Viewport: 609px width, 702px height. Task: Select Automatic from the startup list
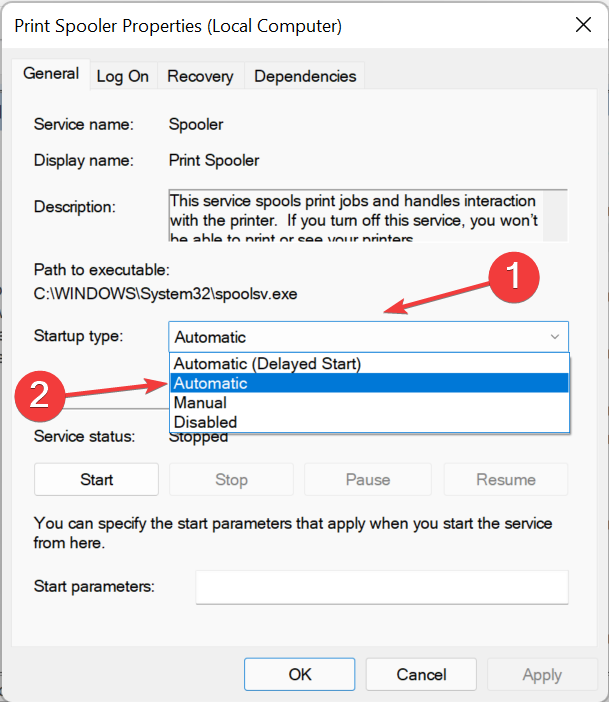click(369, 383)
